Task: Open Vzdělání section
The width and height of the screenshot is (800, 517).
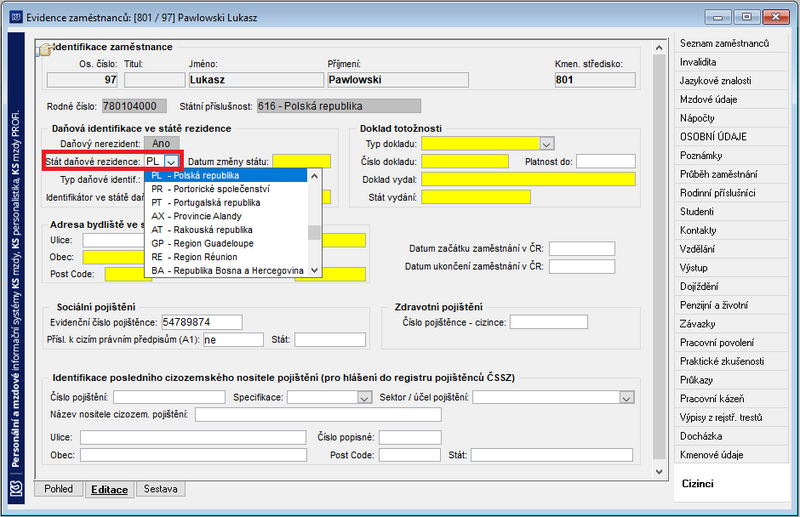Action: coord(731,249)
